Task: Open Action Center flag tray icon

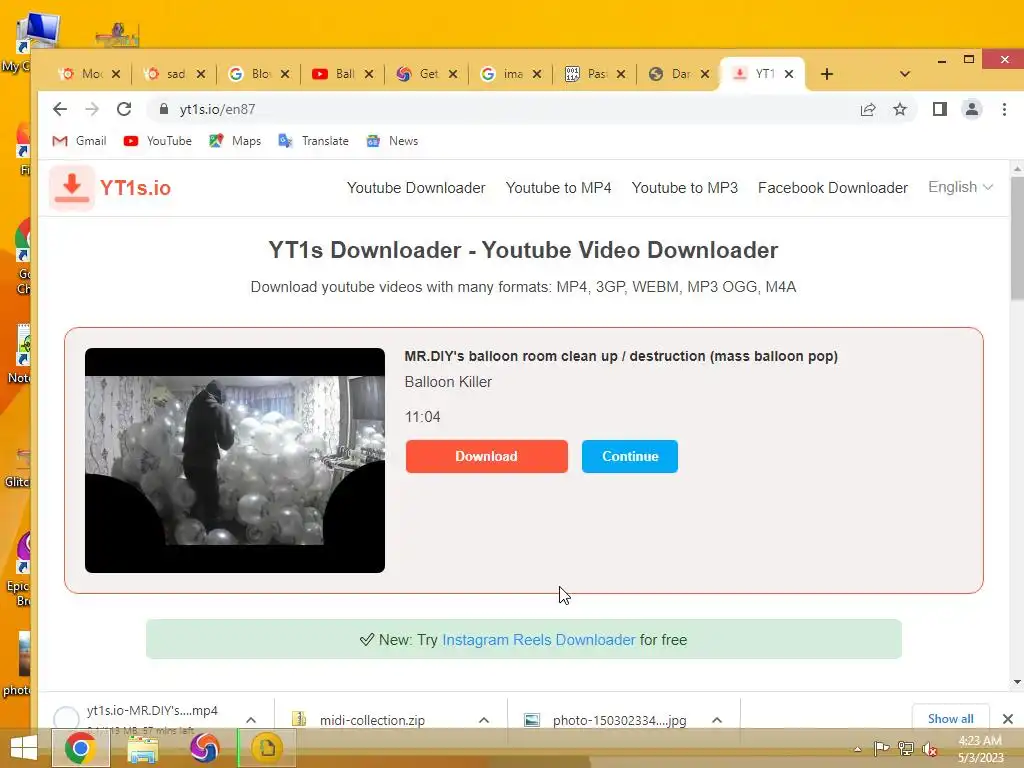Action: click(882, 748)
